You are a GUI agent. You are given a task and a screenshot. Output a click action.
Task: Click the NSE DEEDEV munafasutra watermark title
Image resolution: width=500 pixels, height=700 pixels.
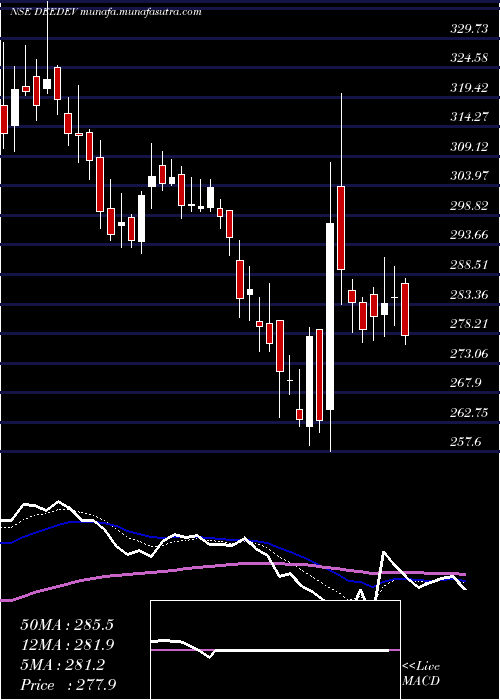(x=105, y=12)
